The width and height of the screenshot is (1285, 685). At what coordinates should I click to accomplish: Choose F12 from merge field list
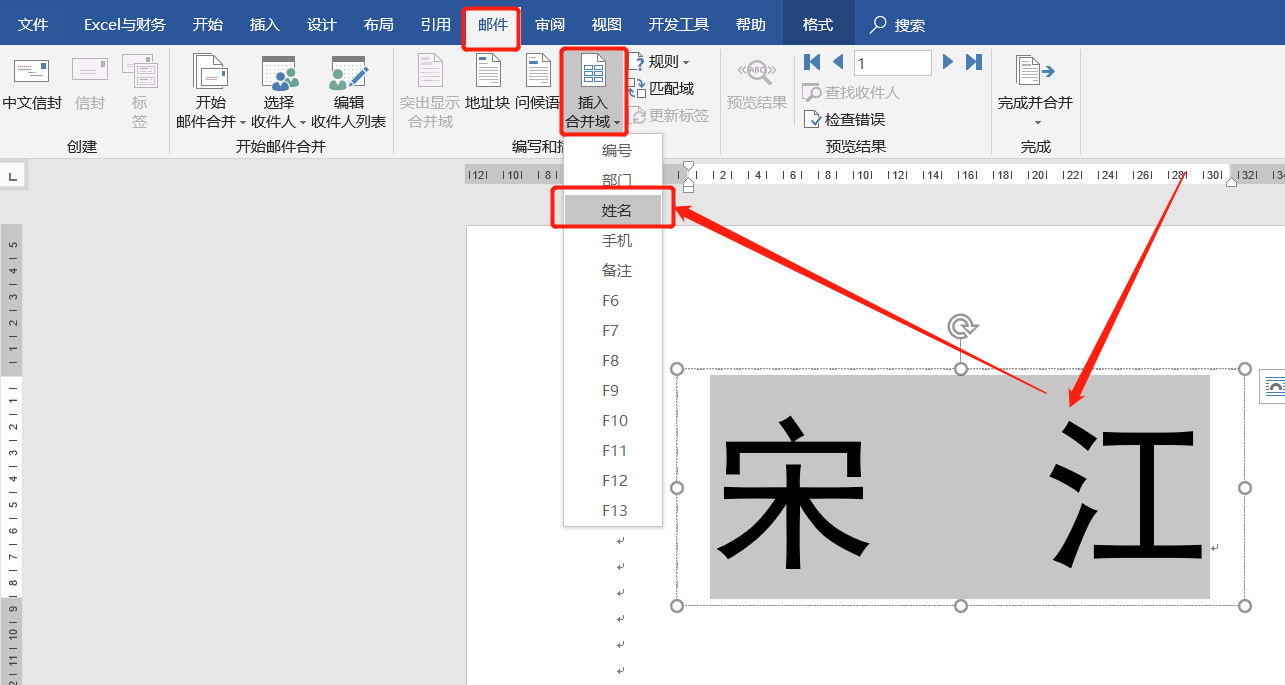(613, 481)
